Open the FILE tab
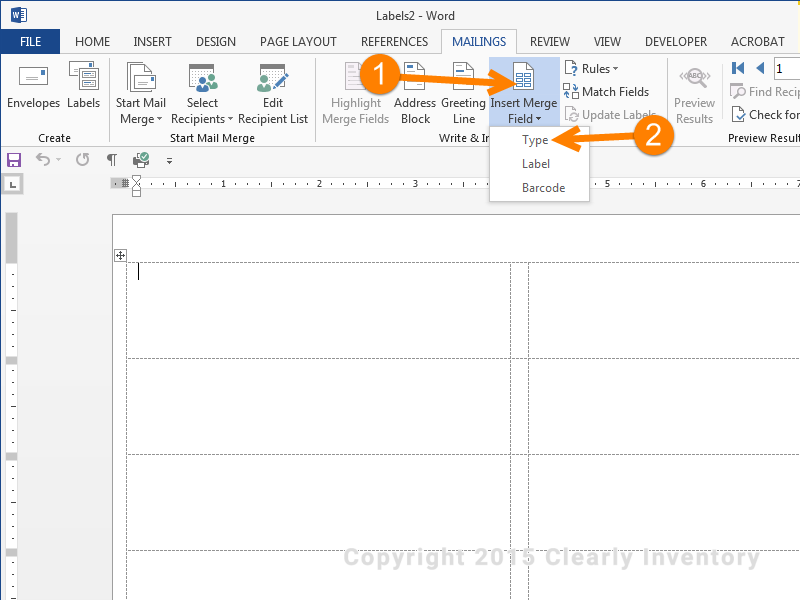Image resolution: width=800 pixels, height=600 pixels. pyautogui.click(x=30, y=41)
